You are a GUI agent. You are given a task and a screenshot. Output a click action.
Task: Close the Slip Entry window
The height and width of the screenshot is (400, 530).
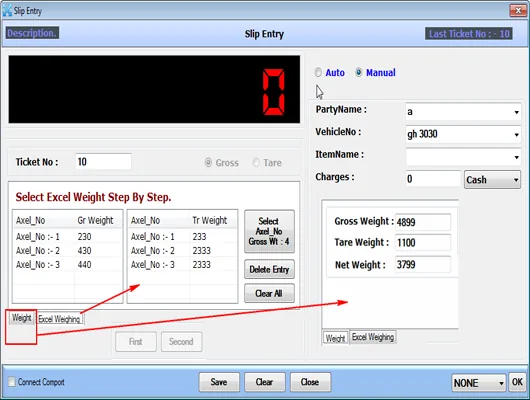(x=517, y=10)
